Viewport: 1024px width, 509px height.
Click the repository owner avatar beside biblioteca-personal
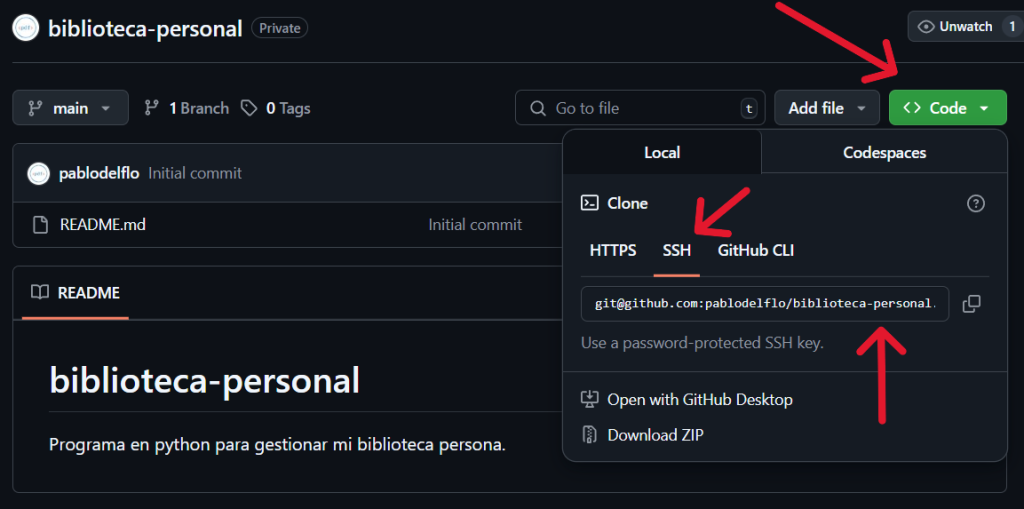(26, 28)
